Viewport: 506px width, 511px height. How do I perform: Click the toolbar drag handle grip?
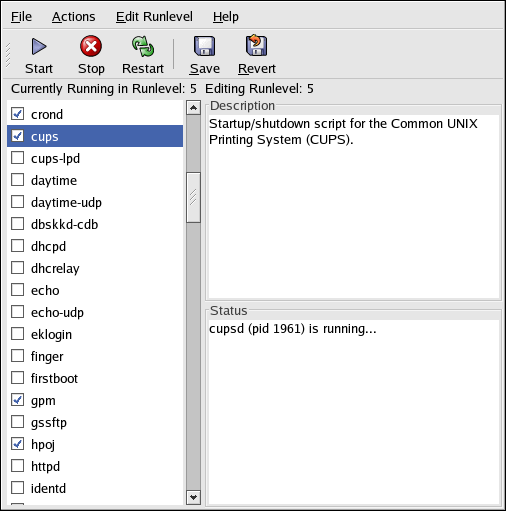click(x=8, y=55)
